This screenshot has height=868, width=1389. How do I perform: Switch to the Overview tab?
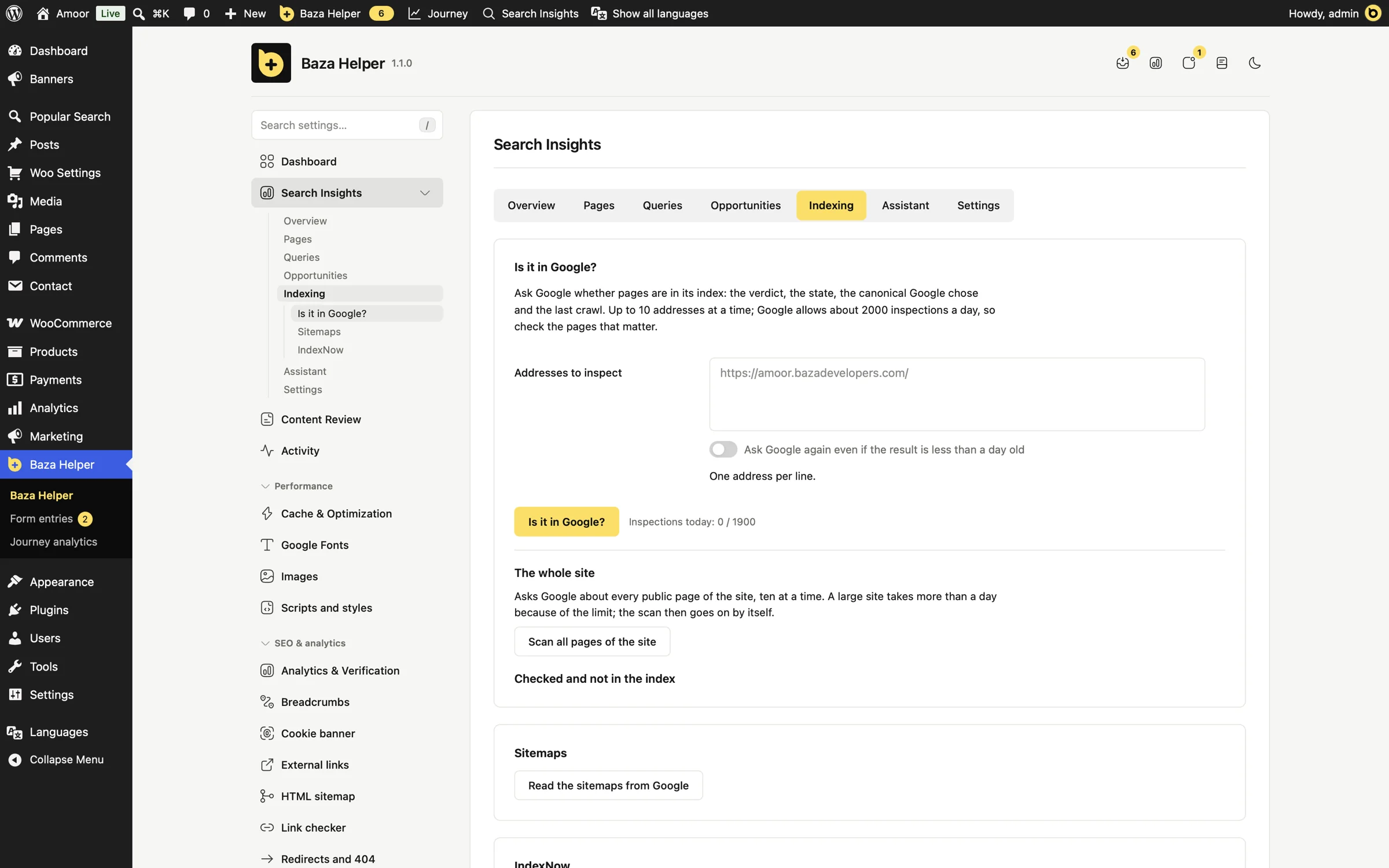531,205
